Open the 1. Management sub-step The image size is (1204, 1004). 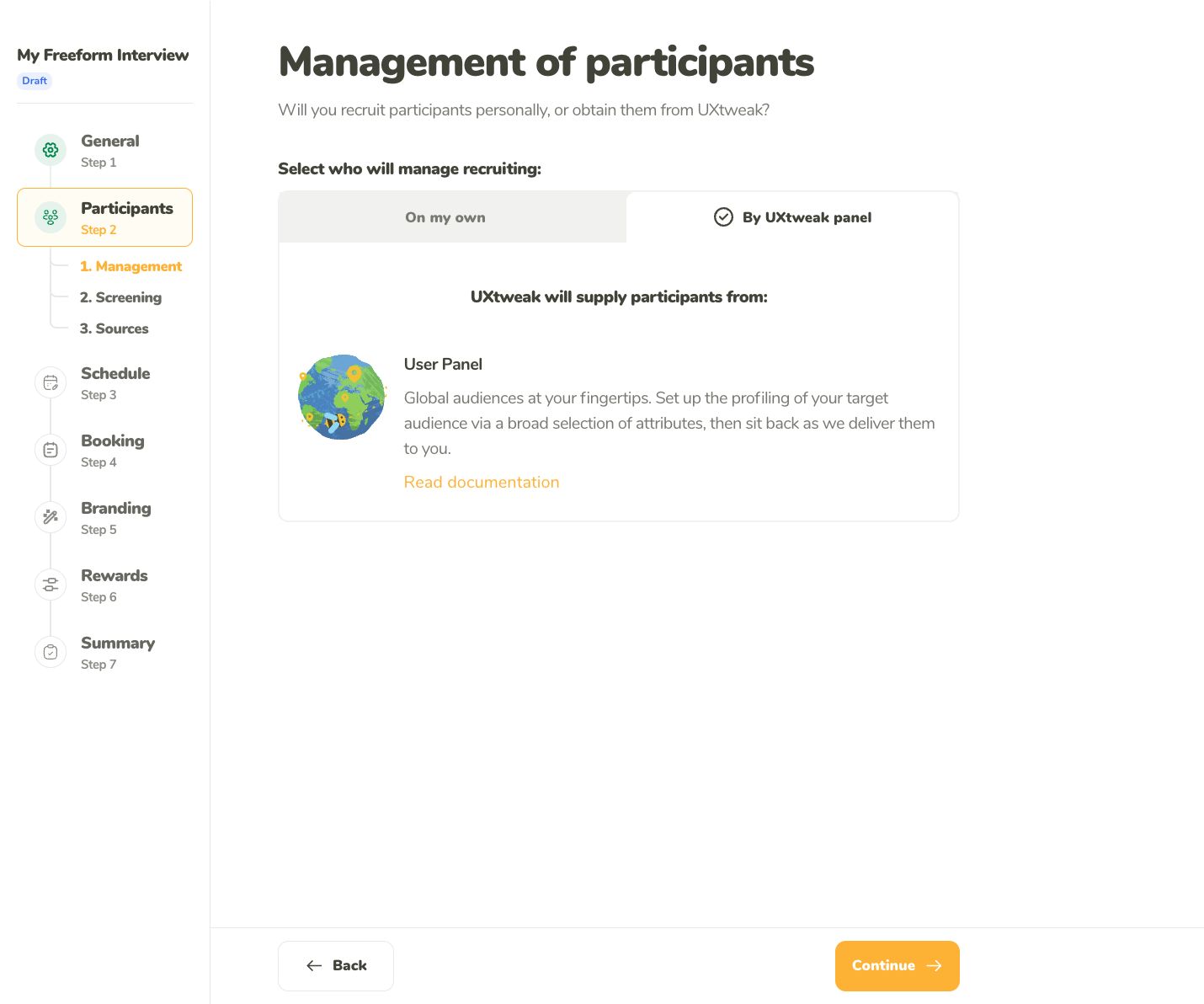[x=131, y=266]
